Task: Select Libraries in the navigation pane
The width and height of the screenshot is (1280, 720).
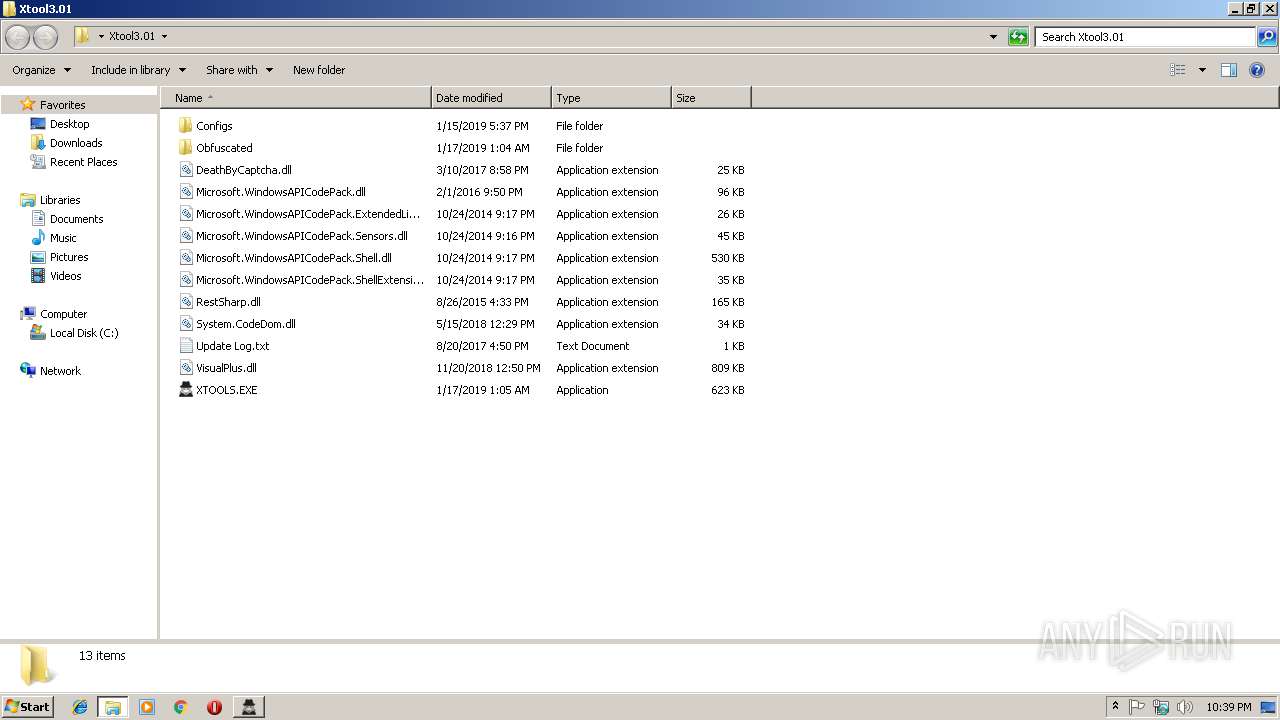Action: pyautogui.click(x=60, y=200)
